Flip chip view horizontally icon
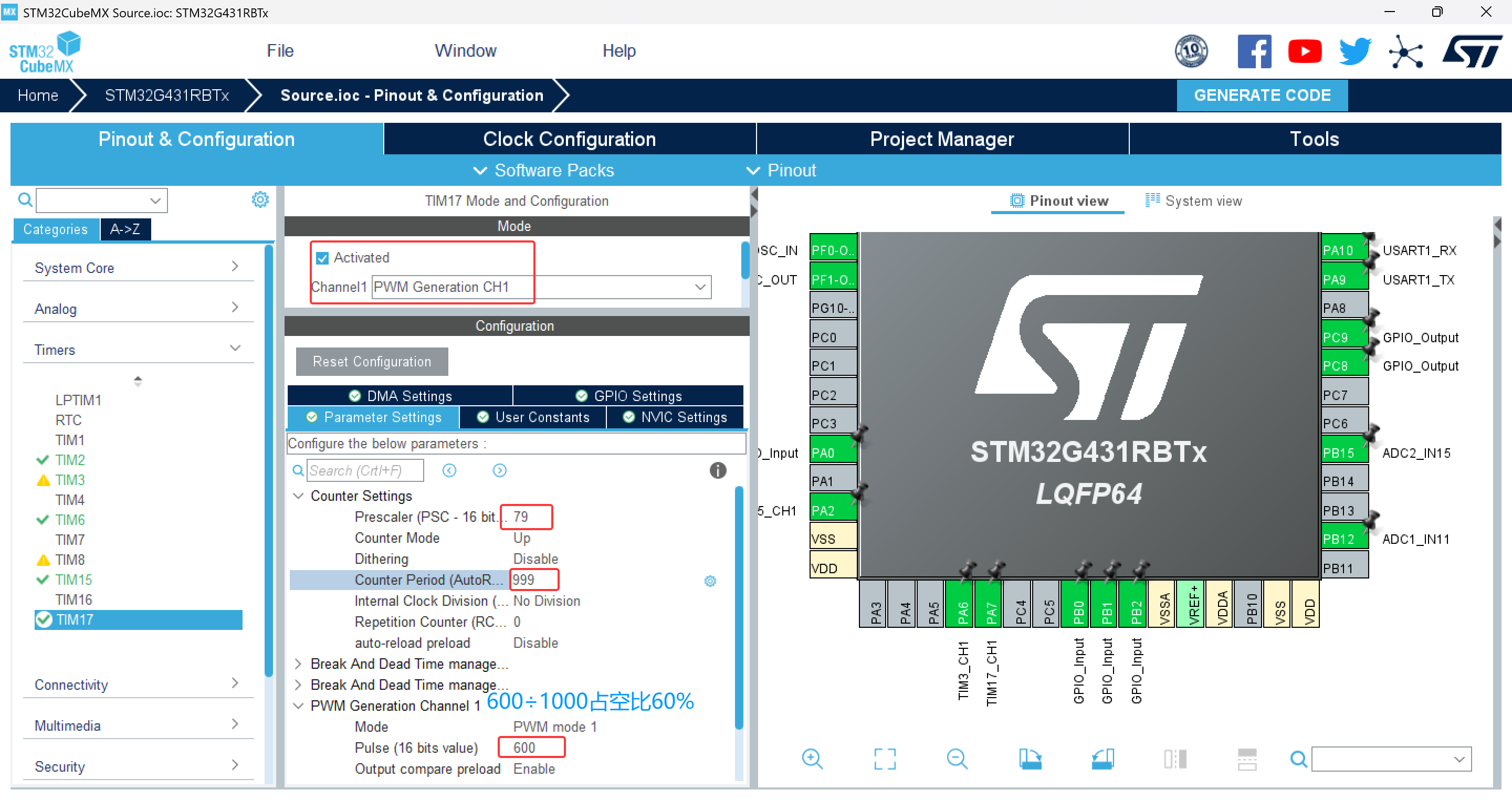Viewport: 1512px width, 800px height. tap(1175, 759)
